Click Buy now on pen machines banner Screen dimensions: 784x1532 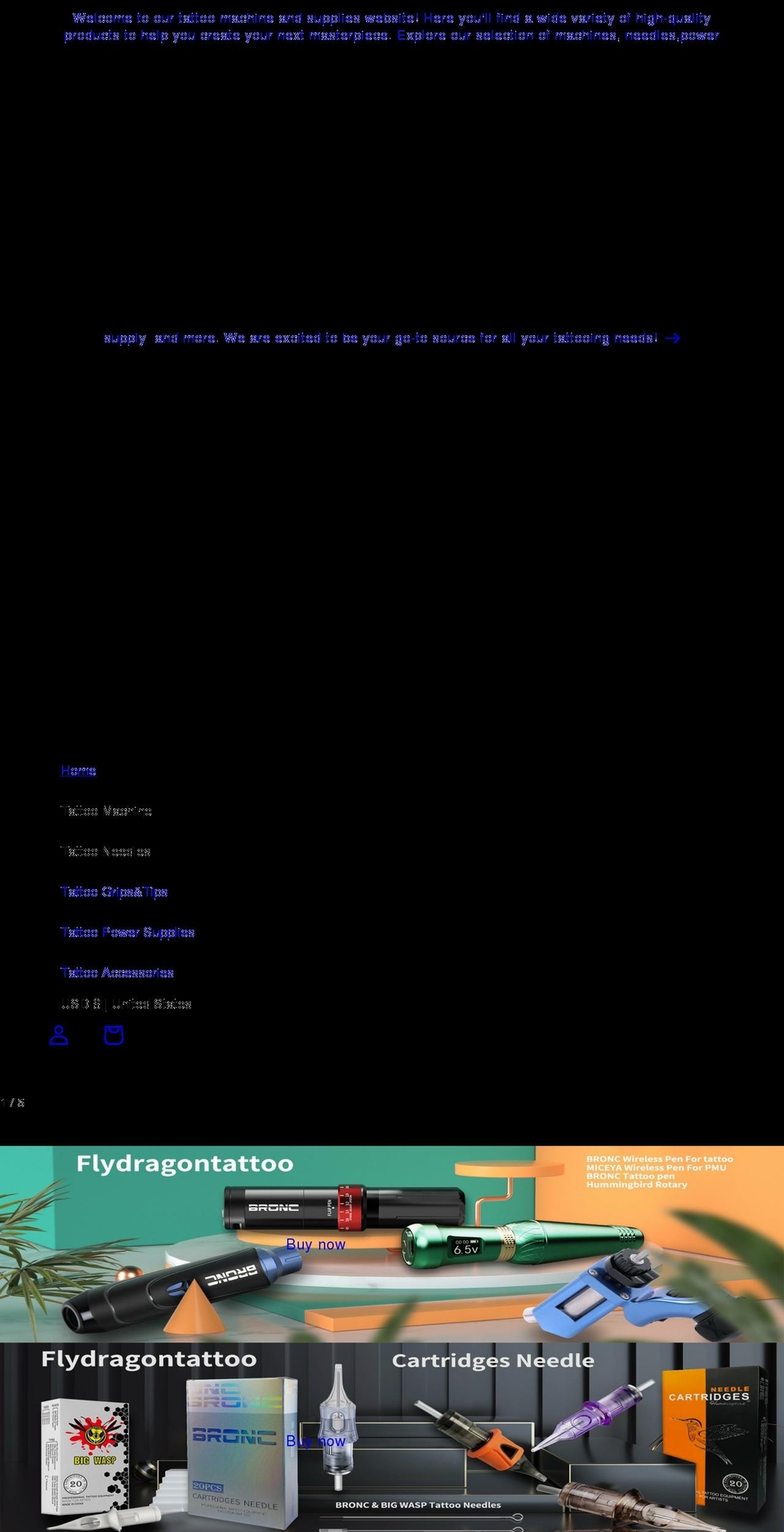click(x=316, y=1244)
